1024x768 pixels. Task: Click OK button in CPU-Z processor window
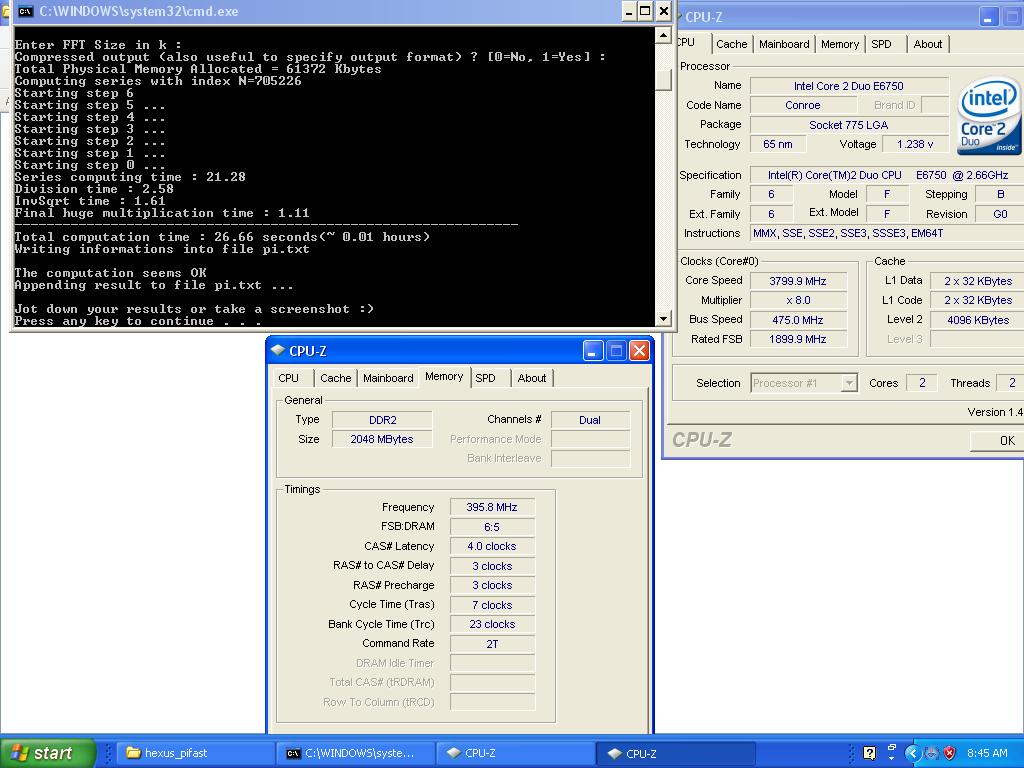[x=998, y=441]
